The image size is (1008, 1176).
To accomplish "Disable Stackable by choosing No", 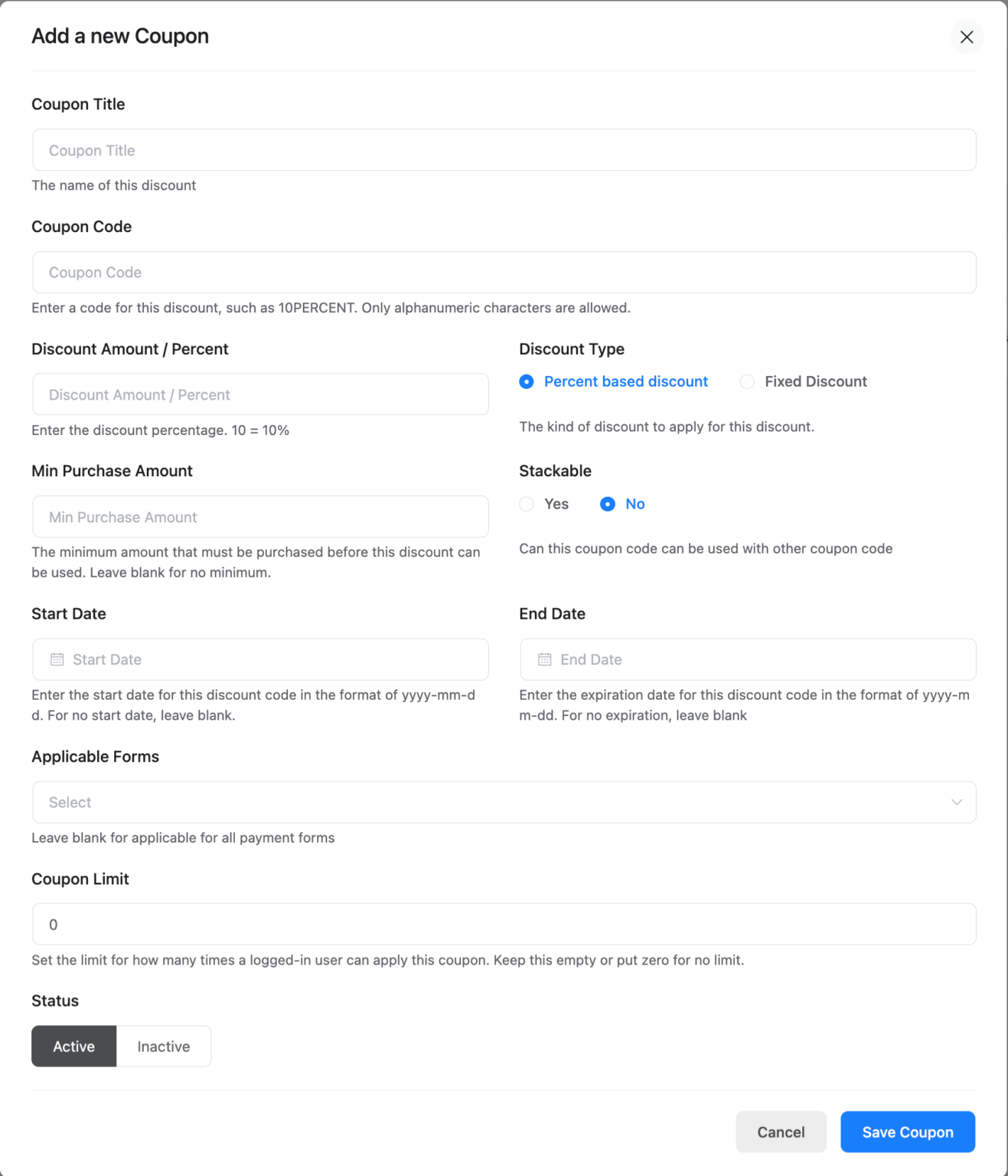I will coord(607,504).
